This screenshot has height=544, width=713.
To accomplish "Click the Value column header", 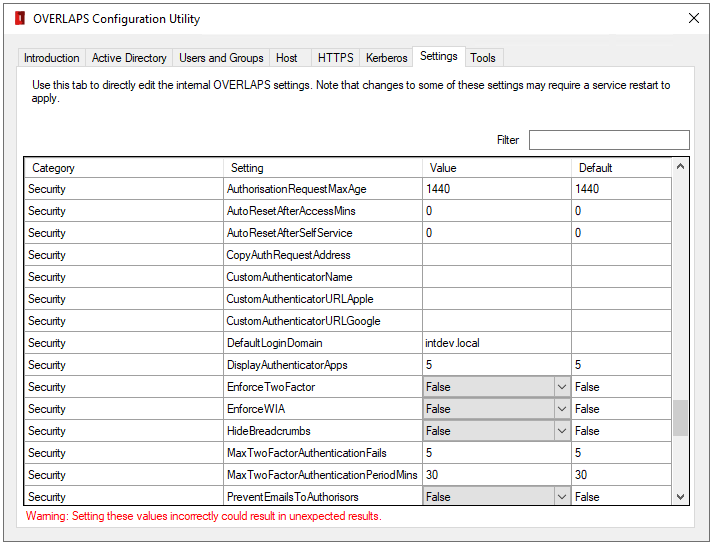I will (497, 168).
